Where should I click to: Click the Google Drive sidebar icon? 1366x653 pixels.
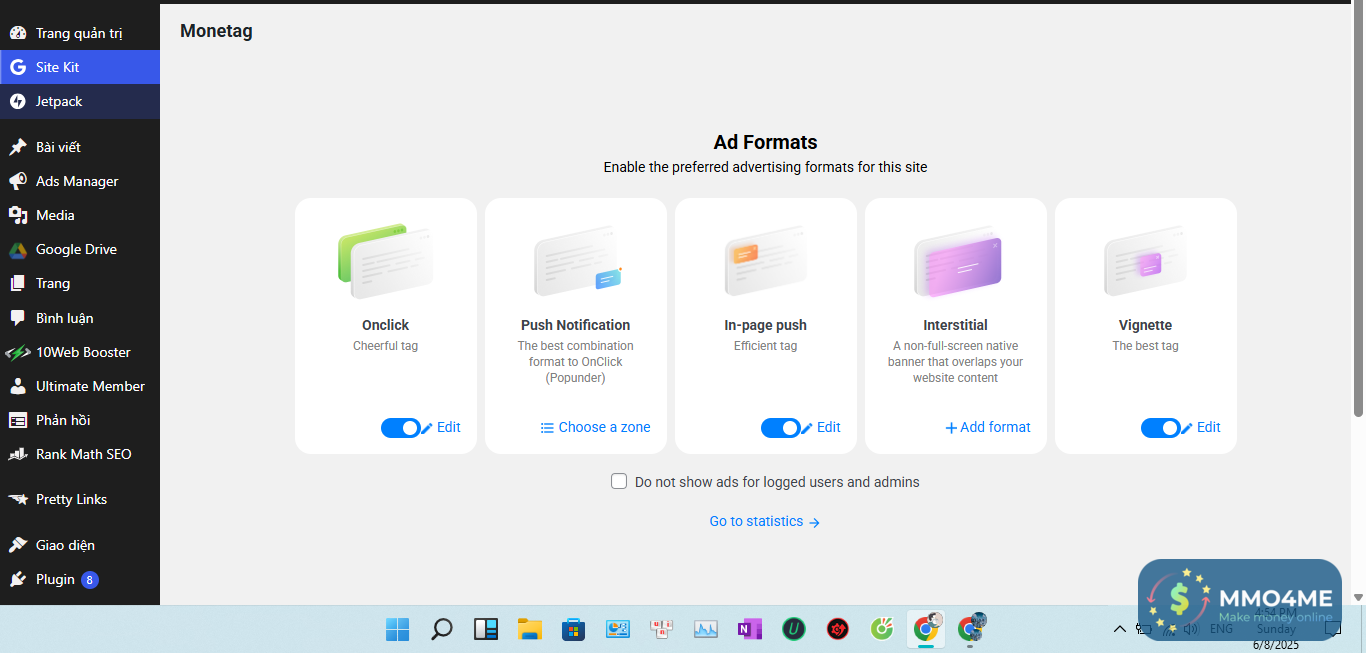18,250
